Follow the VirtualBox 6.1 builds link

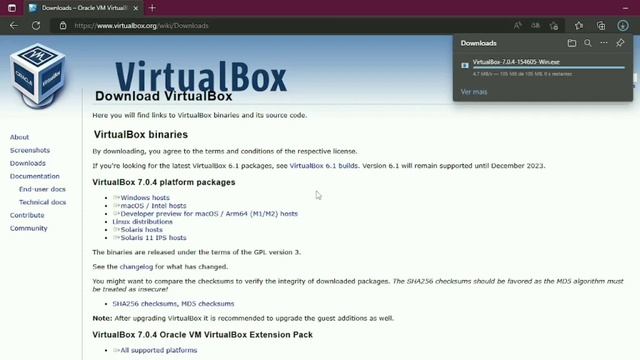tap(324, 166)
